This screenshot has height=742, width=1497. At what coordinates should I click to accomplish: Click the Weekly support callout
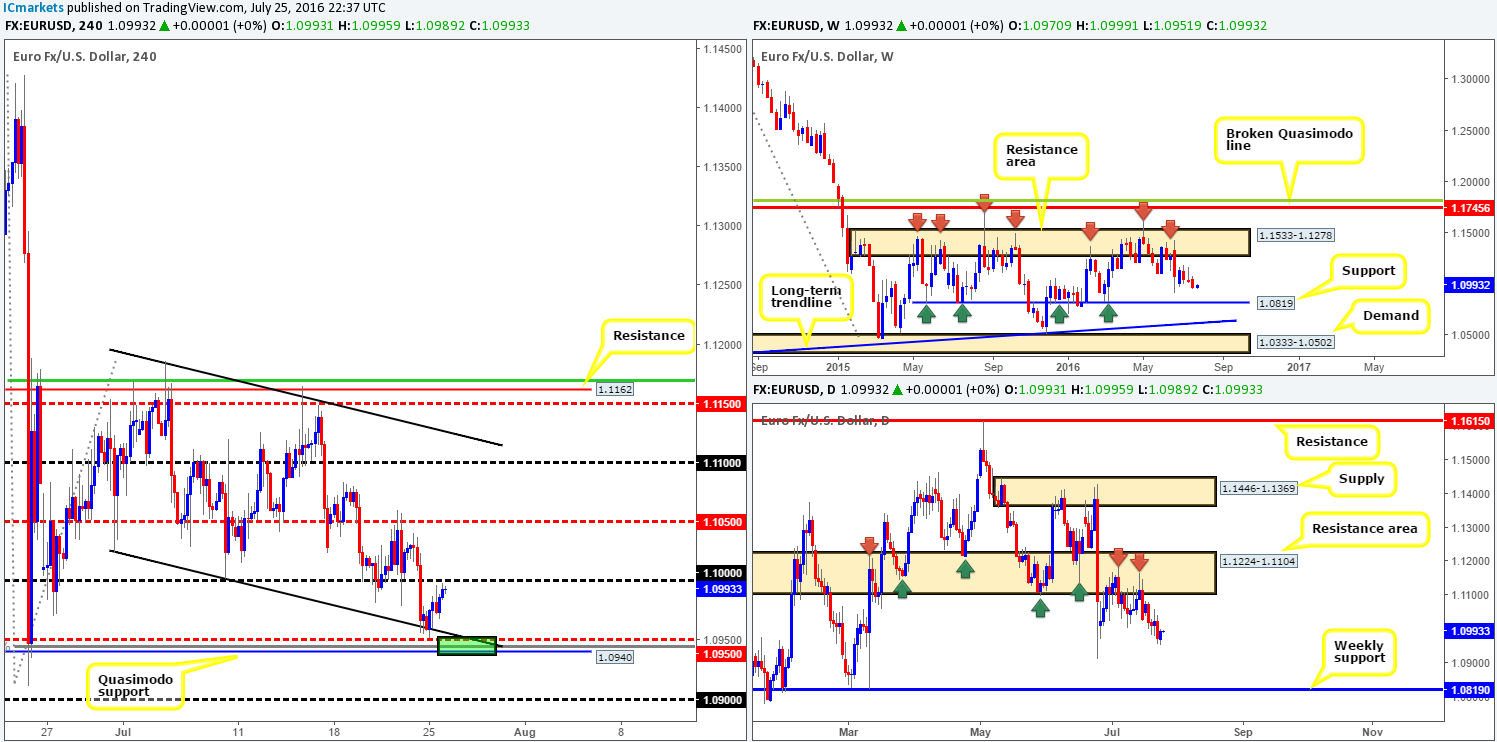(x=1357, y=652)
